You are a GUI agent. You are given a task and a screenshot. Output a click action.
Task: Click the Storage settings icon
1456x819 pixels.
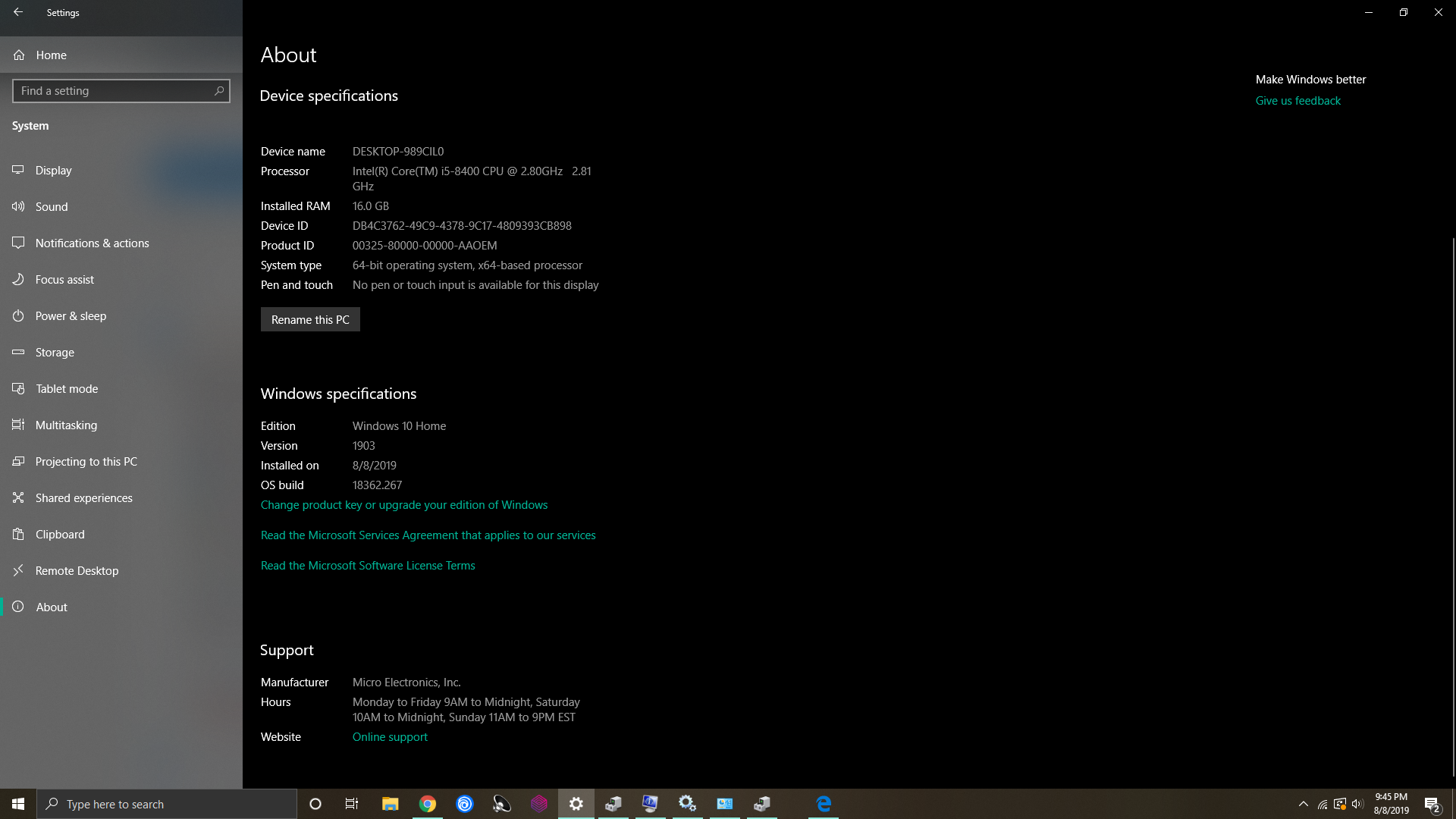(18, 351)
